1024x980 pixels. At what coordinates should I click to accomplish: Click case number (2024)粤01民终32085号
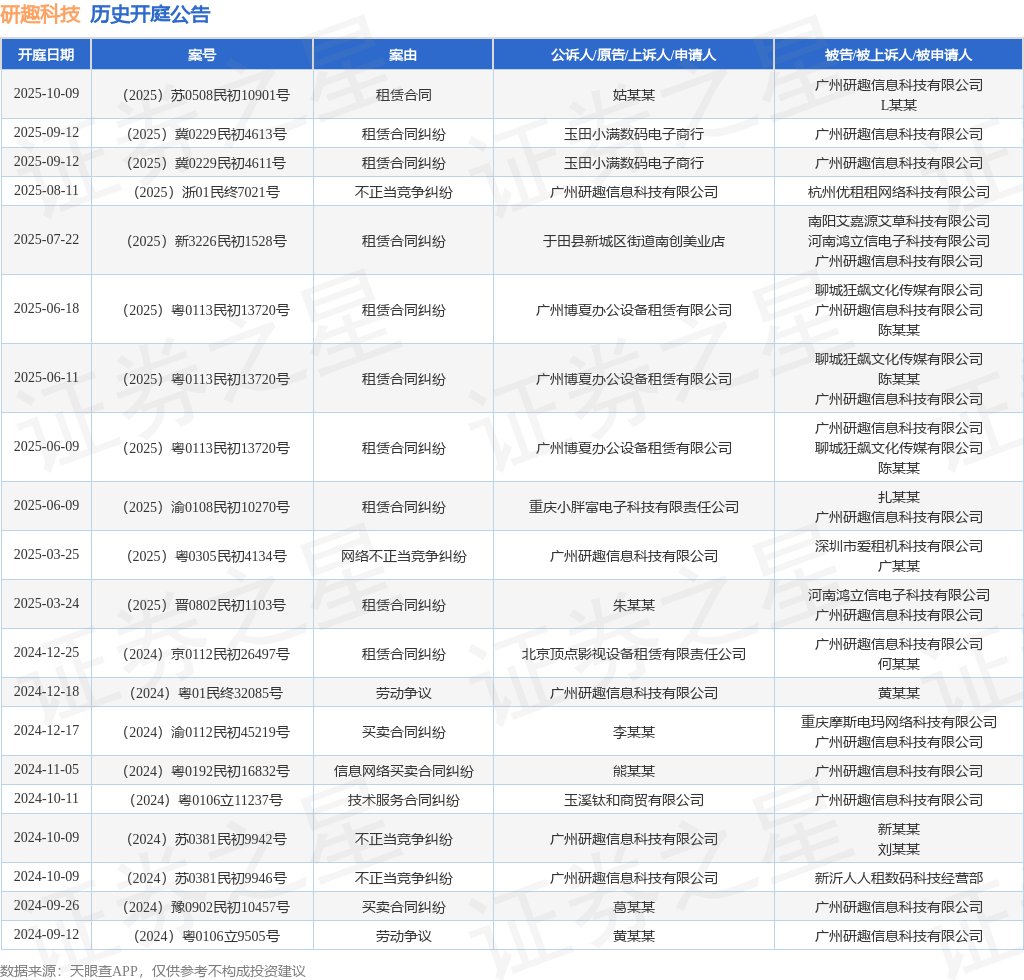(x=206, y=693)
